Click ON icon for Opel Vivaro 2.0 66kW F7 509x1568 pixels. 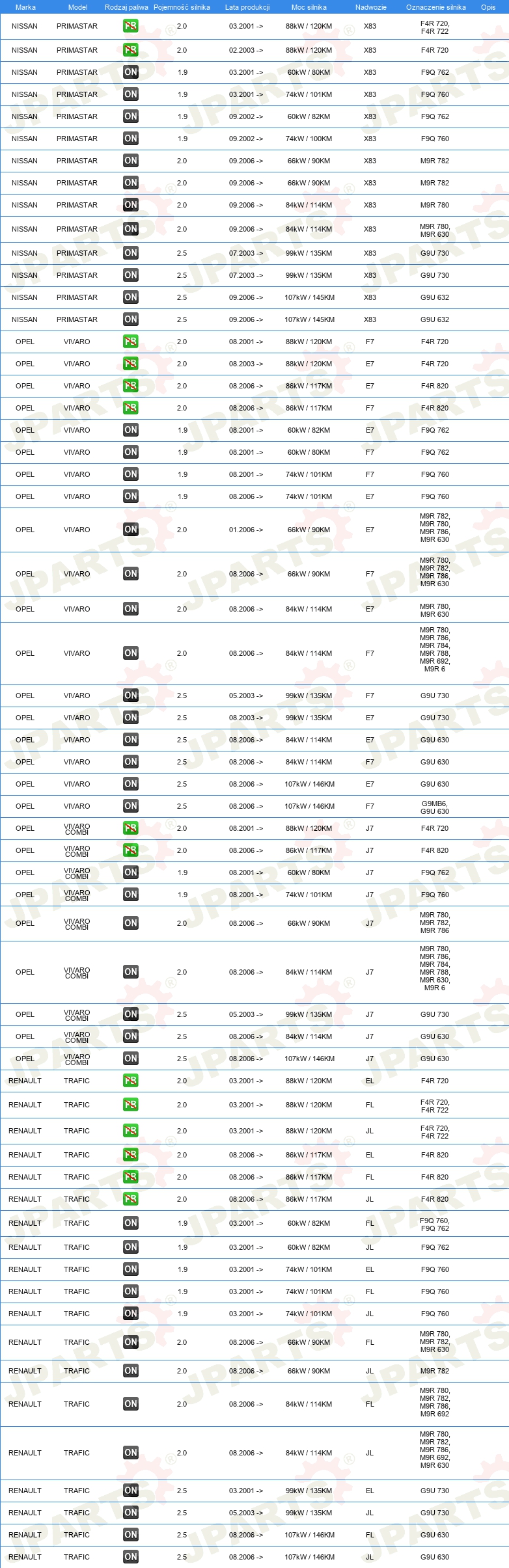[131, 574]
